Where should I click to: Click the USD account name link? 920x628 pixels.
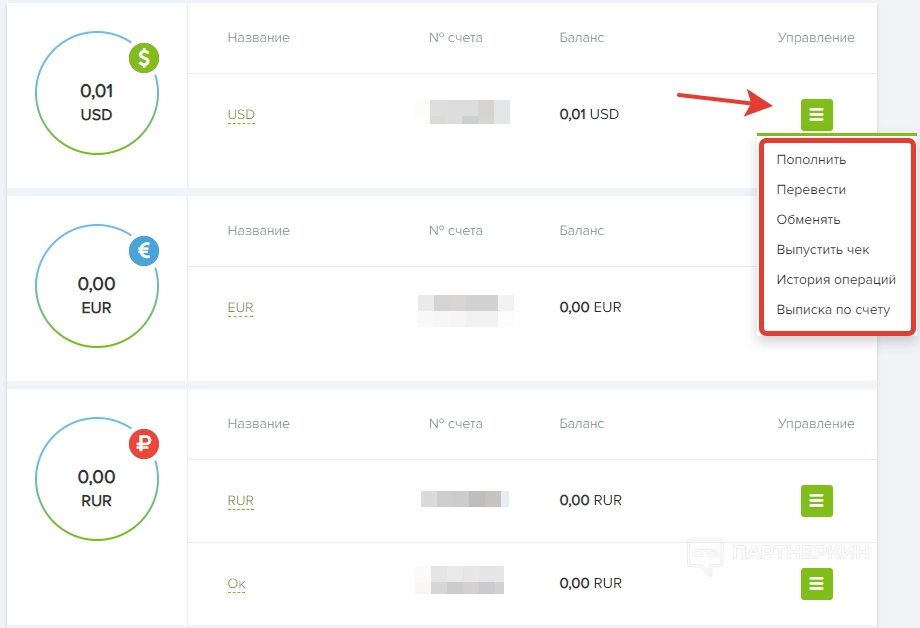click(x=241, y=114)
